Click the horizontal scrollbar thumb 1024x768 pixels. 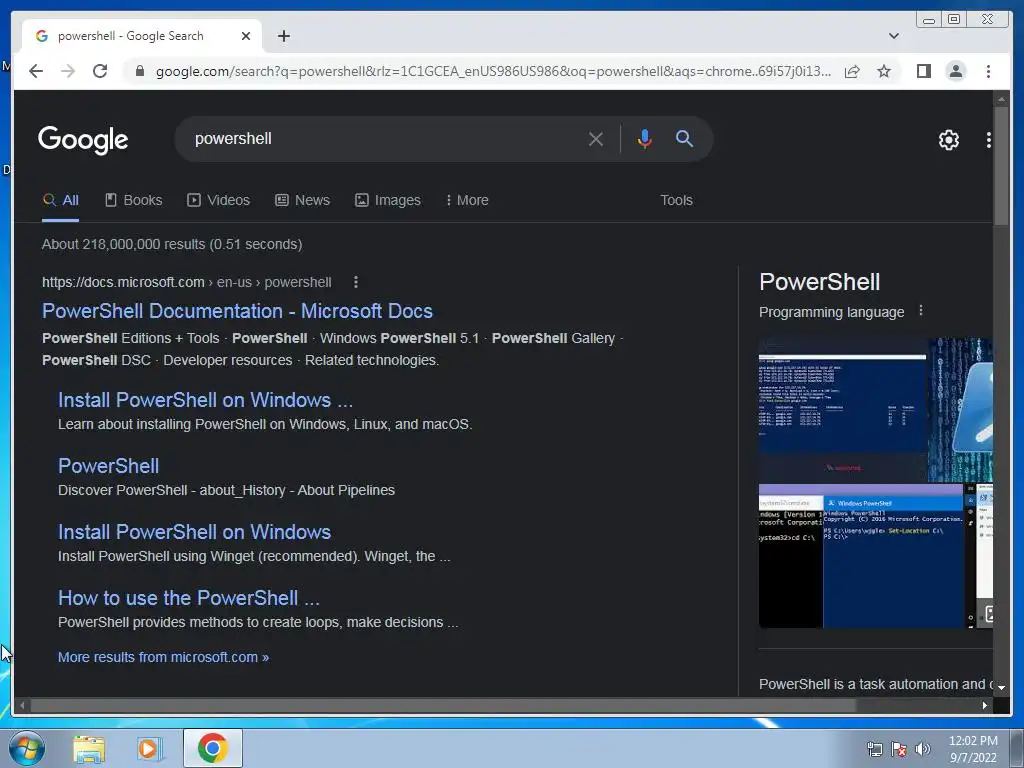443,705
